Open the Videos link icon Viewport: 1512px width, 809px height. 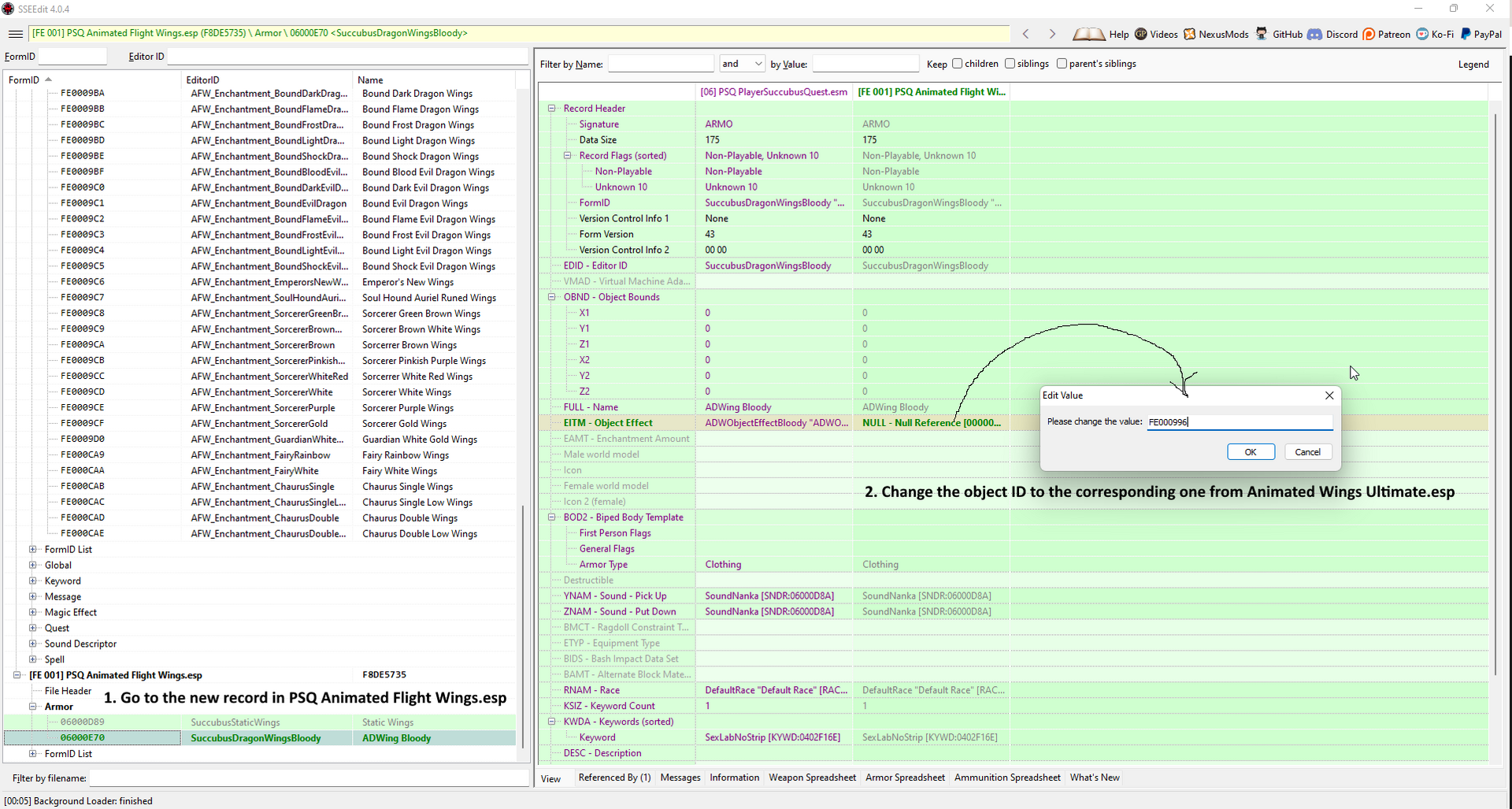(x=1140, y=34)
